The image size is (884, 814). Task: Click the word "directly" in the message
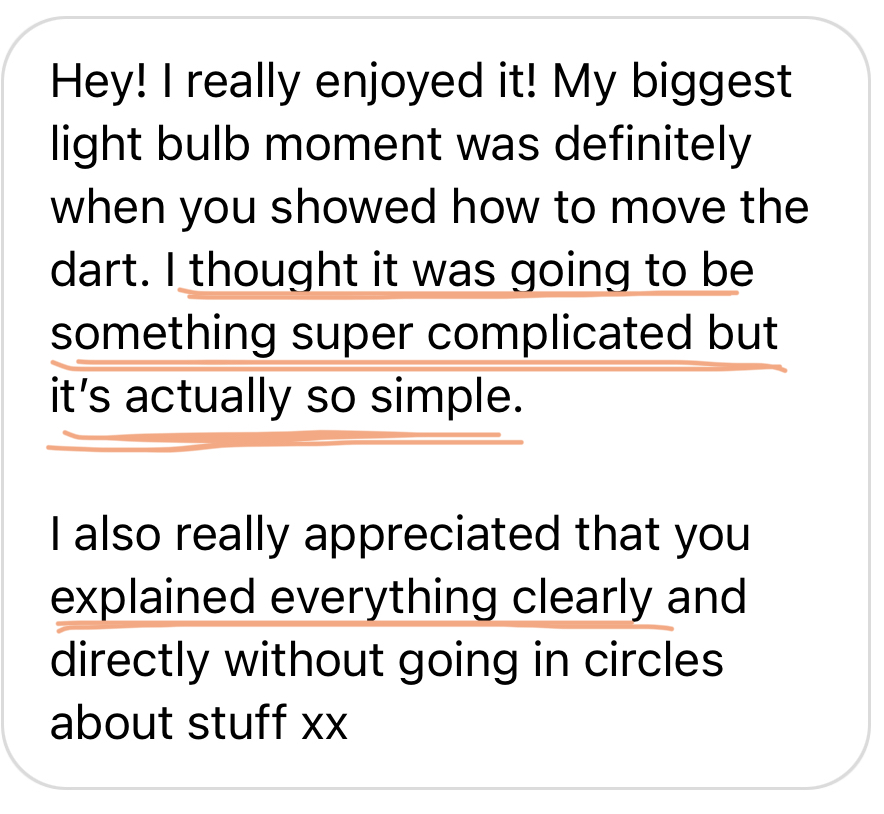point(130,663)
